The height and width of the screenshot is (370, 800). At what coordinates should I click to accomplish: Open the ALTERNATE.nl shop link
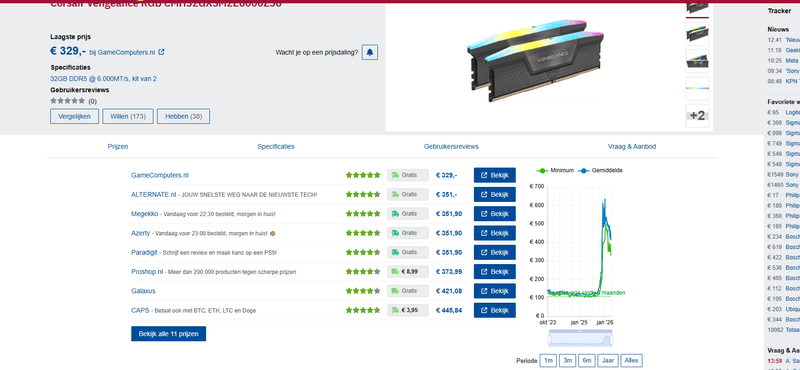[154, 194]
